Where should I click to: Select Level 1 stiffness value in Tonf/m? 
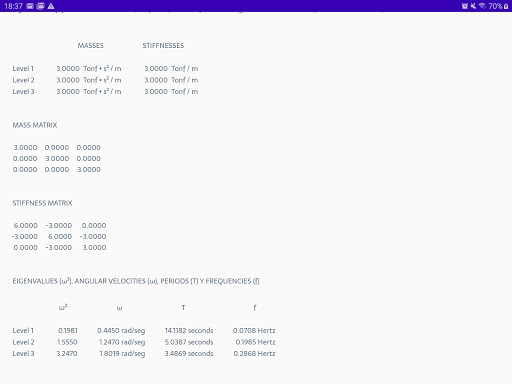171,69
